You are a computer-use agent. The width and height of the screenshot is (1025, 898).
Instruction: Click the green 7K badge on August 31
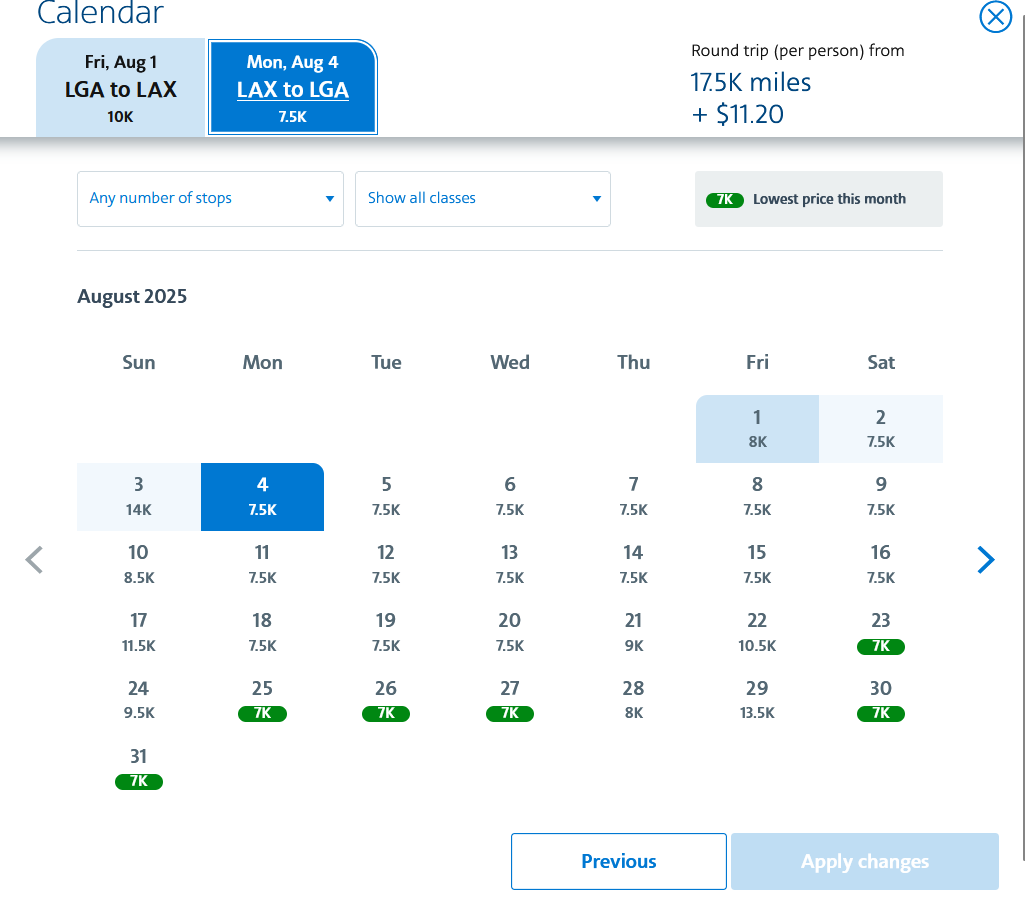tap(138, 781)
